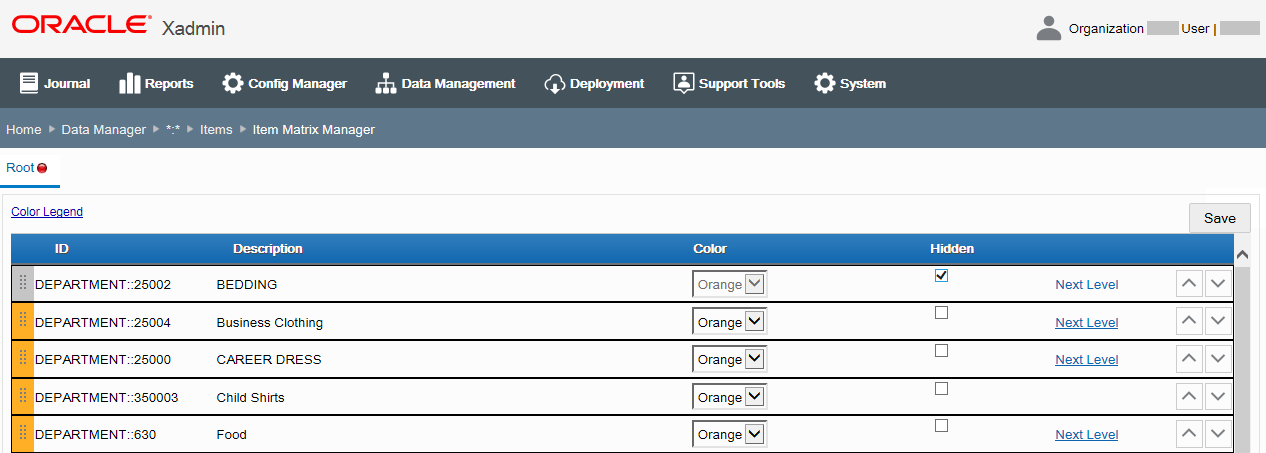The image size is (1266, 453).
Task: Open Color dropdown for Business Clothing
Action: coord(729,322)
